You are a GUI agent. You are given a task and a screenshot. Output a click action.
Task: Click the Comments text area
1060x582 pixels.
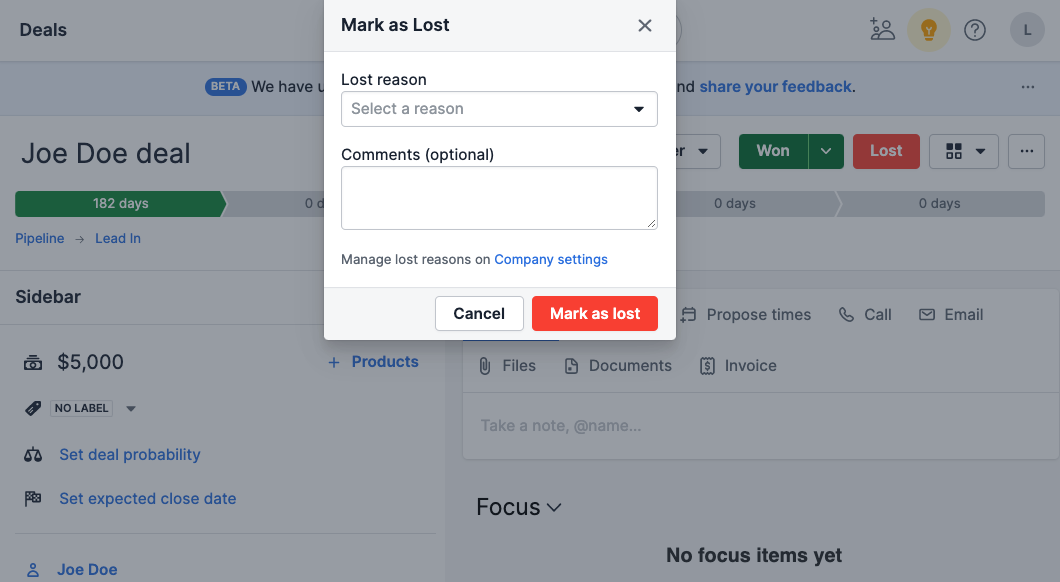499,198
